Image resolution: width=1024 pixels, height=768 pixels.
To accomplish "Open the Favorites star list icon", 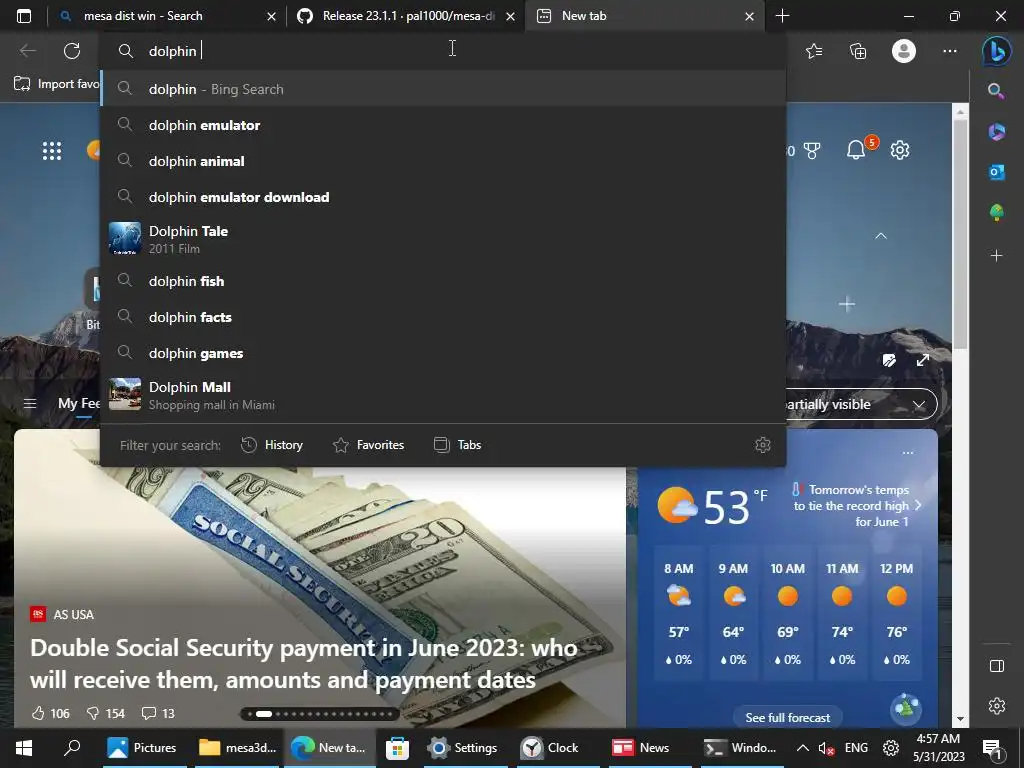I will (x=814, y=51).
